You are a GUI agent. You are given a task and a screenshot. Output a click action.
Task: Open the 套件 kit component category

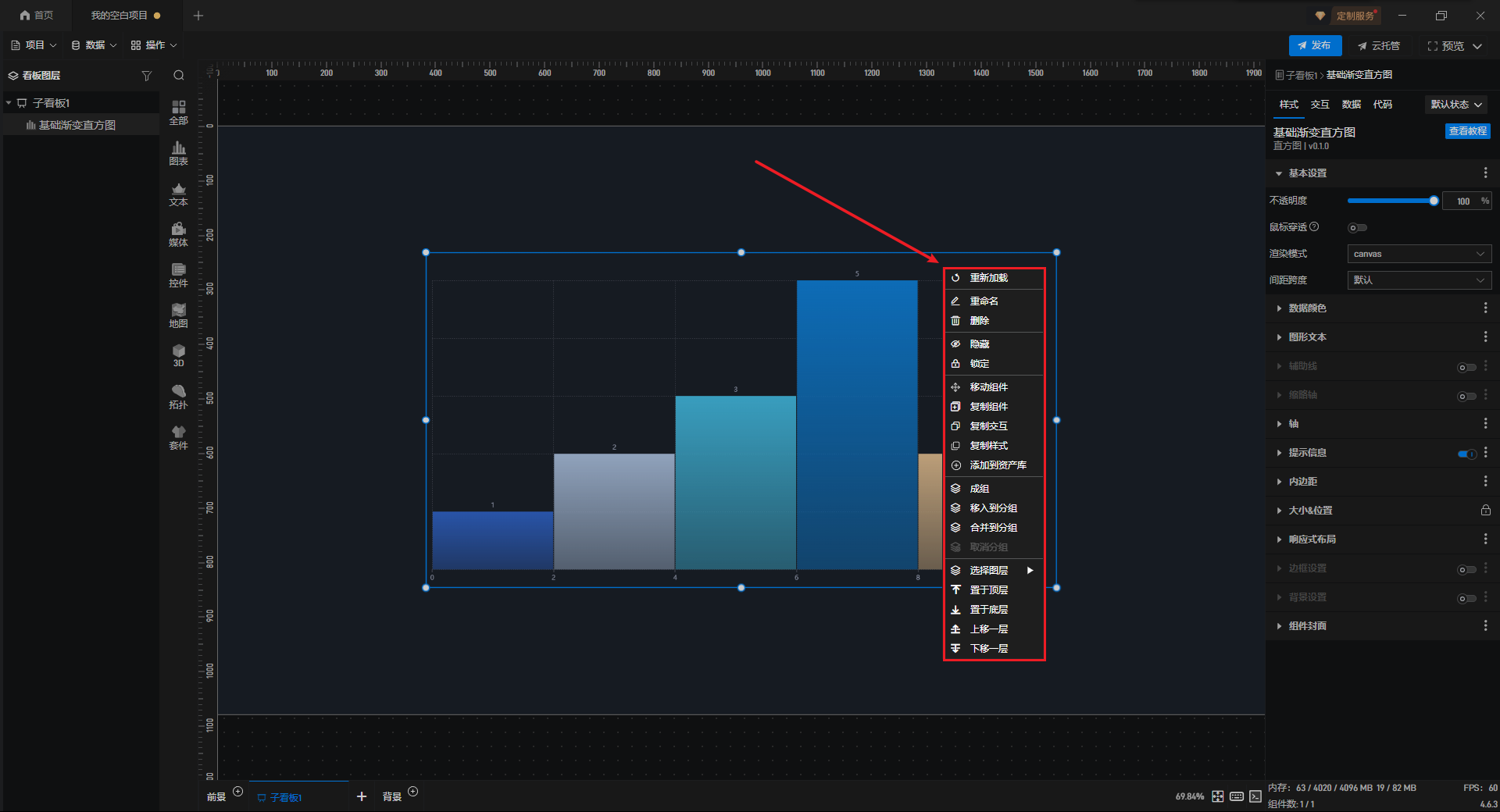point(178,437)
